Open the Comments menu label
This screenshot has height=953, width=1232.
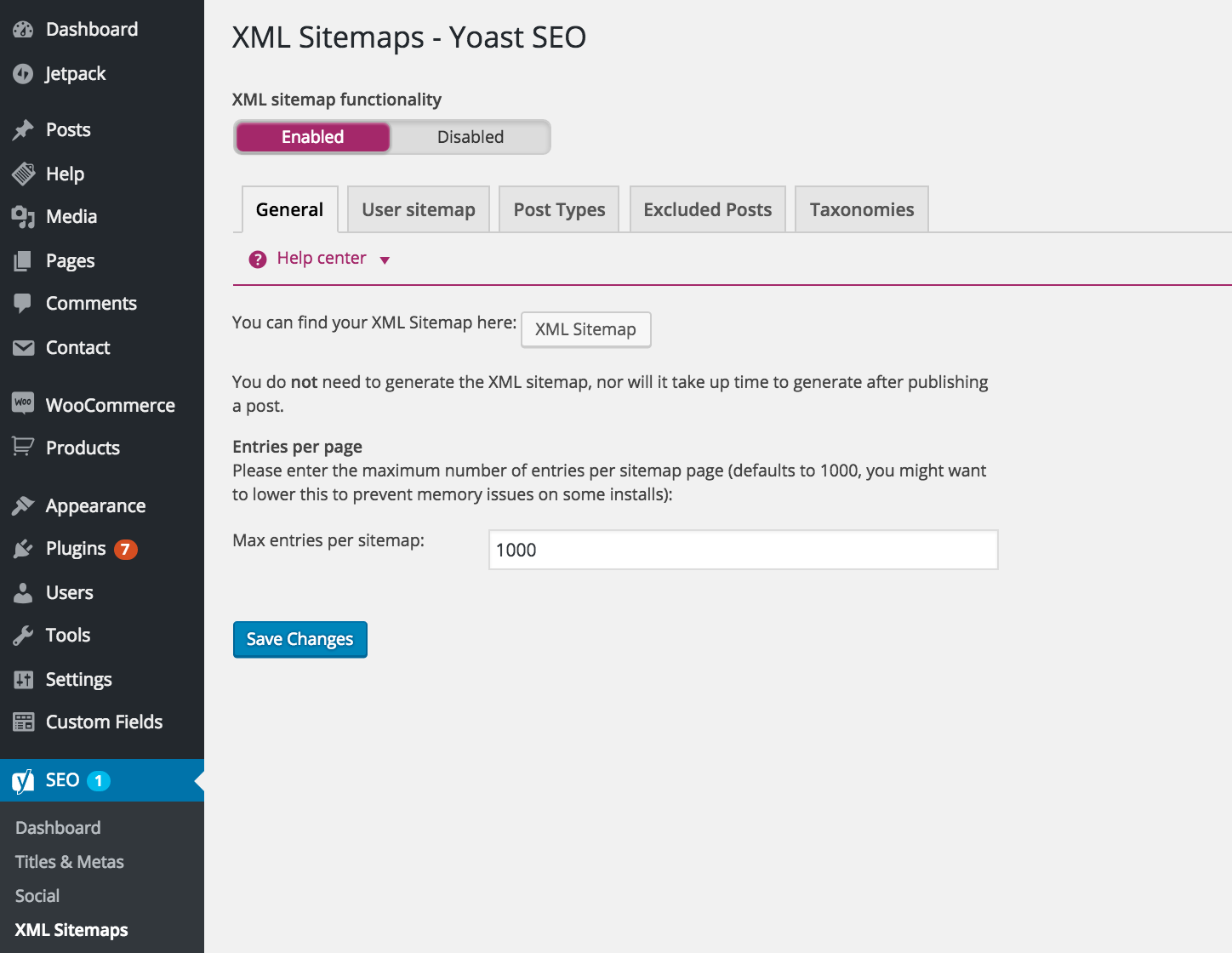pos(91,304)
